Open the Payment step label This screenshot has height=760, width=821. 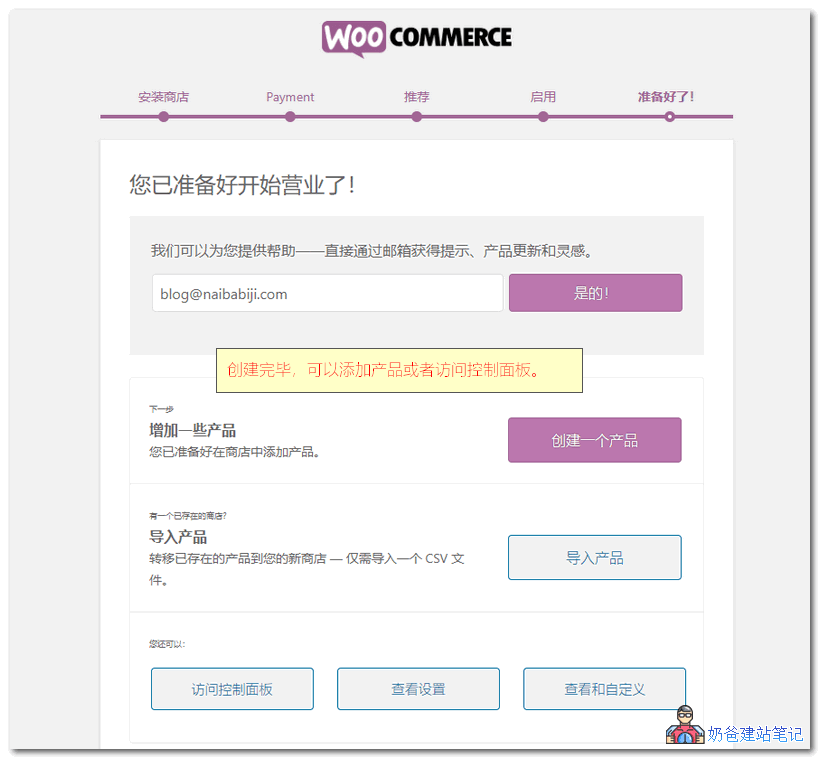(290, 96)
